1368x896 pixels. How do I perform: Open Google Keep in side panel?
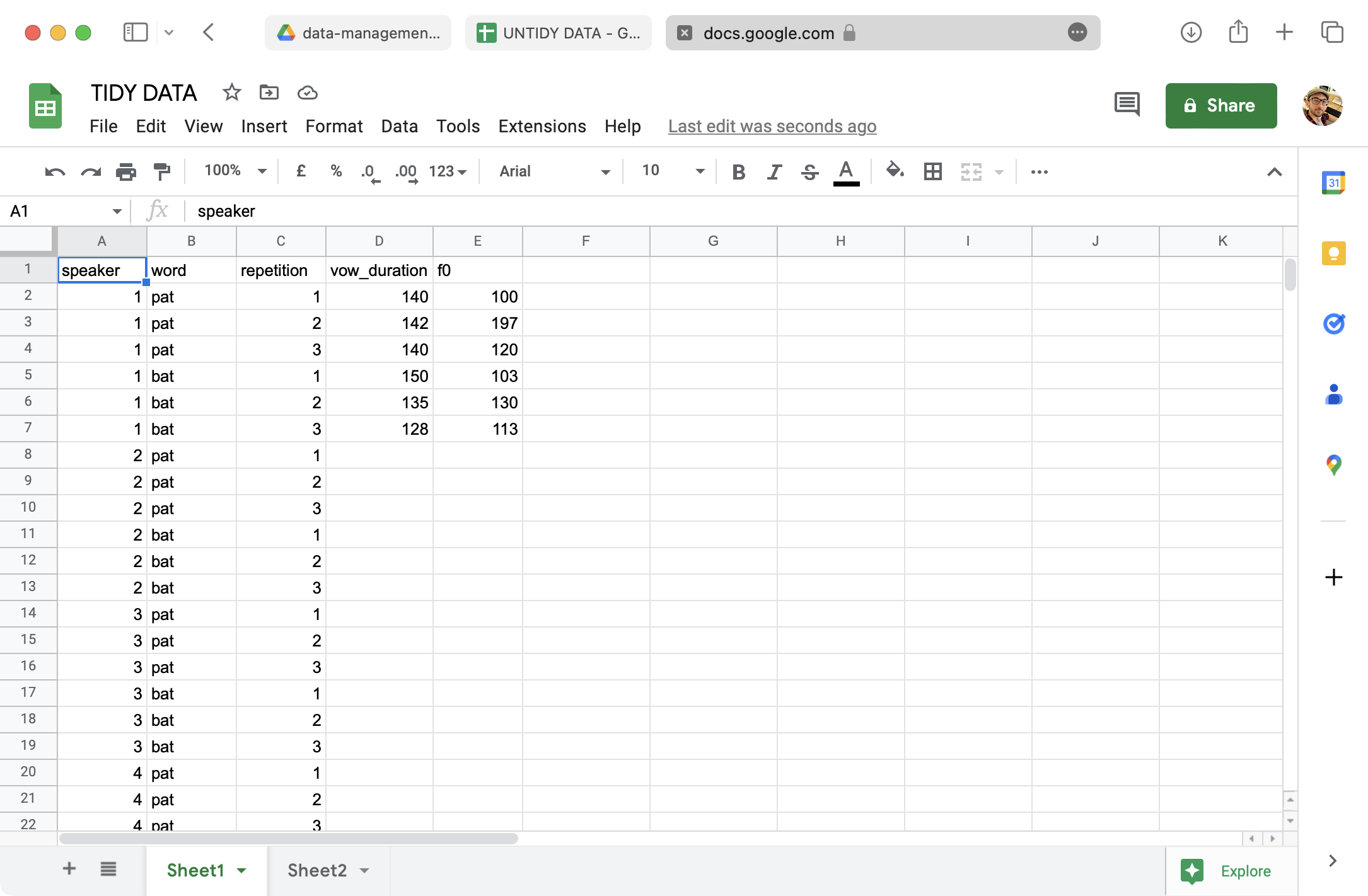[1333, 254]
